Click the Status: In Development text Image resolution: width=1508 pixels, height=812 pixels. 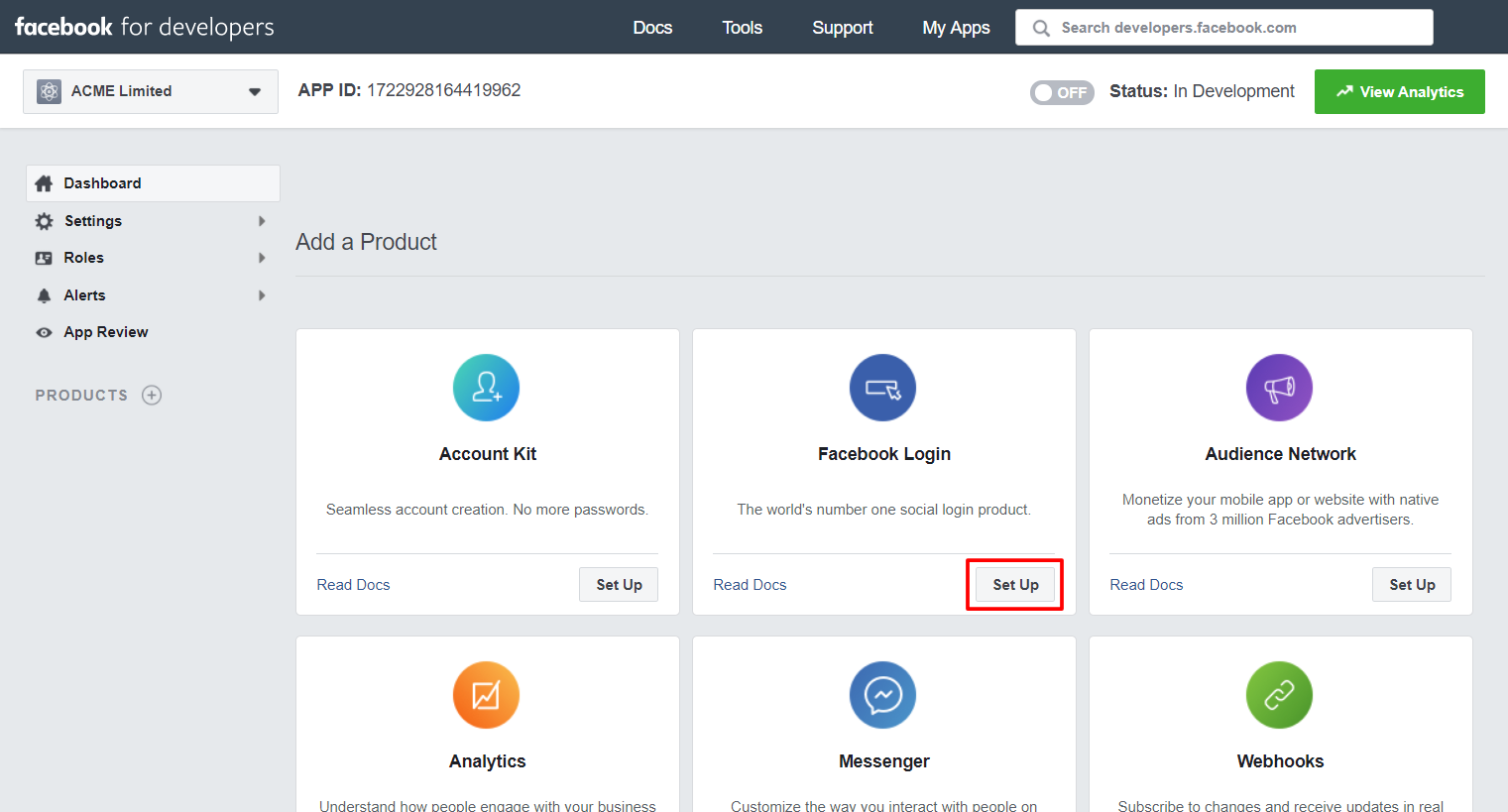click(1202, 91)
